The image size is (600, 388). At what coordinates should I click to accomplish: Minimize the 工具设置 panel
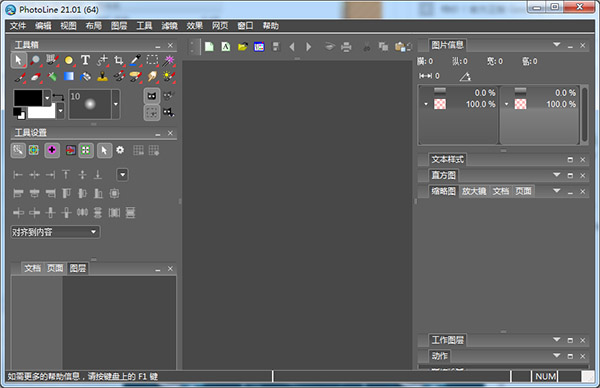tap(158, 134)
